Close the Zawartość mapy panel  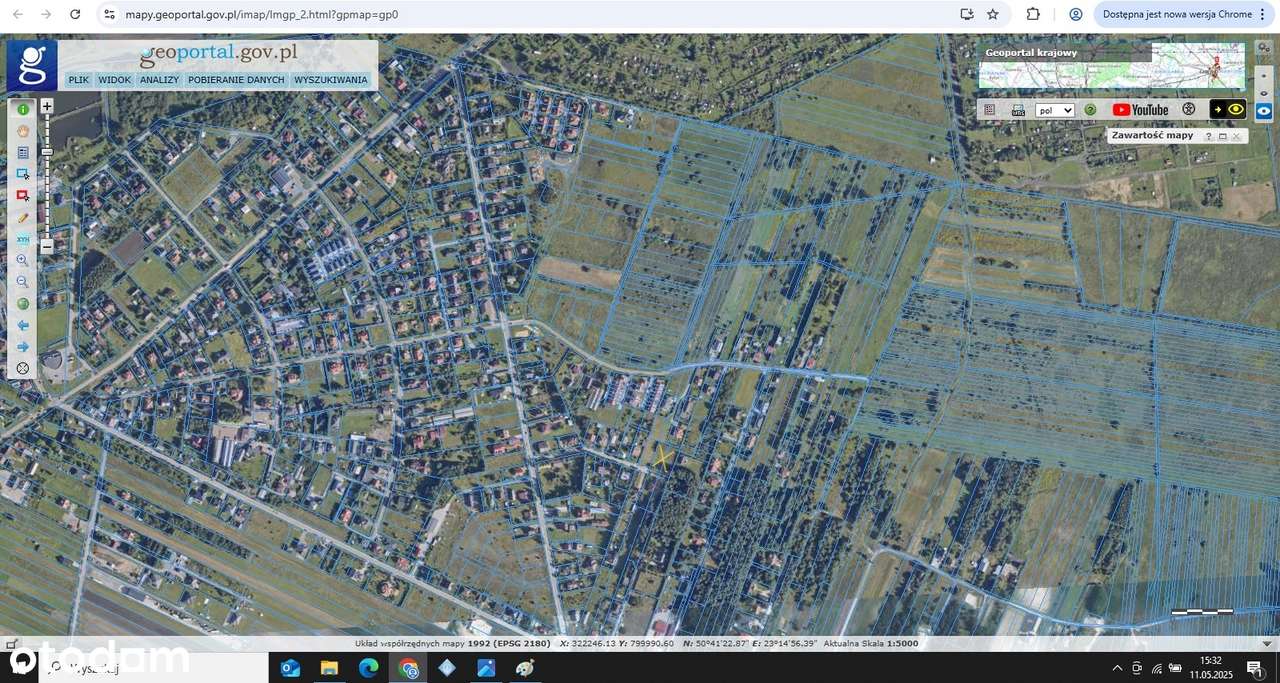tap(1236, 136)
